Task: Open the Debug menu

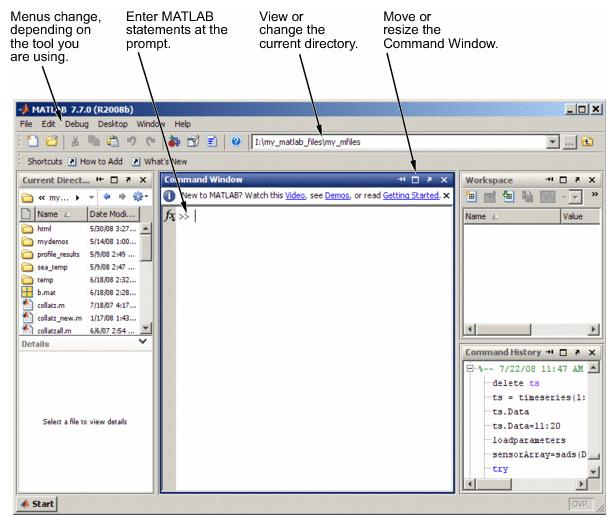Action: 77,124
